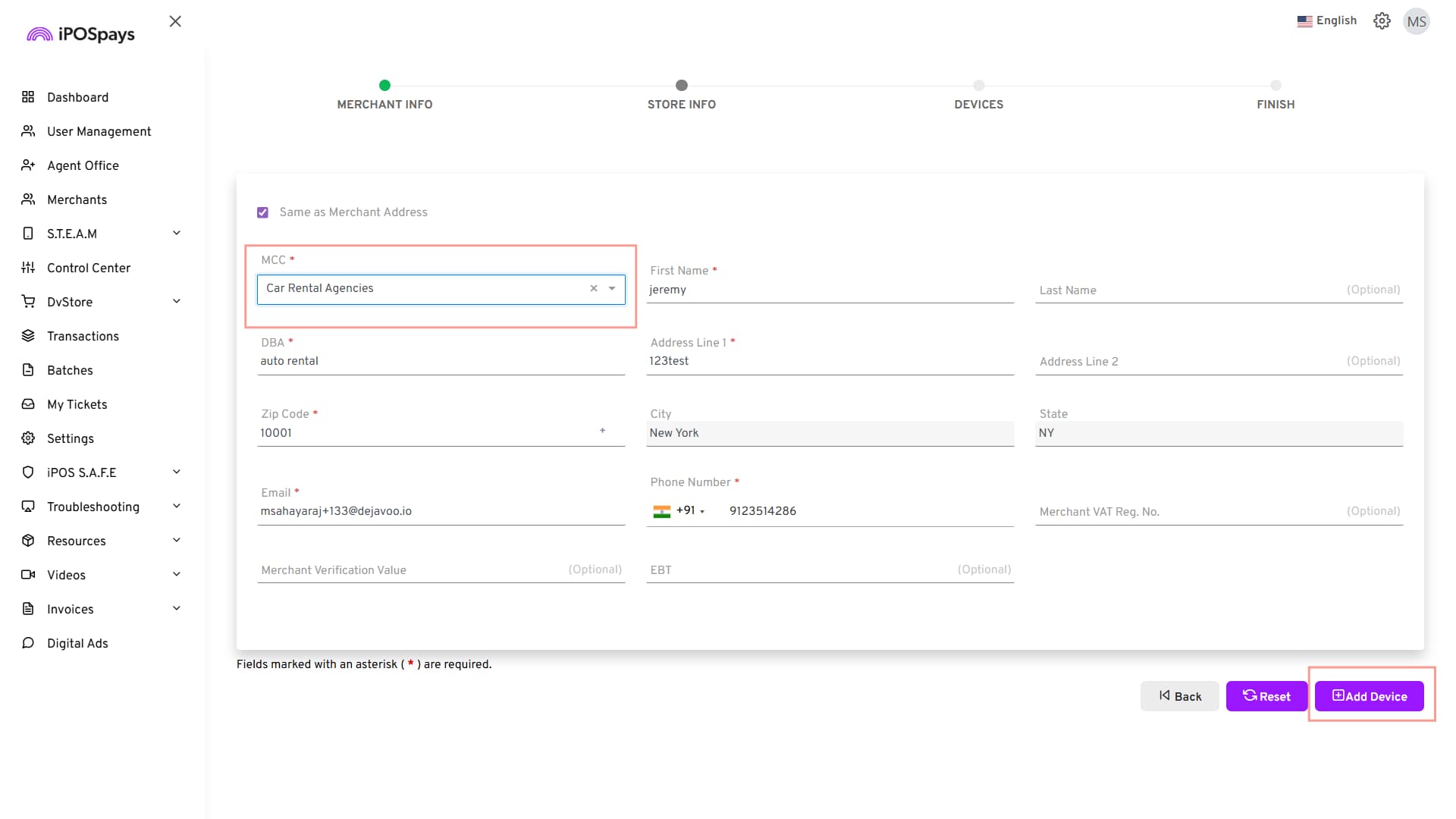This screenshot has width=1456, height=819.
Task: Click the EBT input field
Action: point(830,570)
